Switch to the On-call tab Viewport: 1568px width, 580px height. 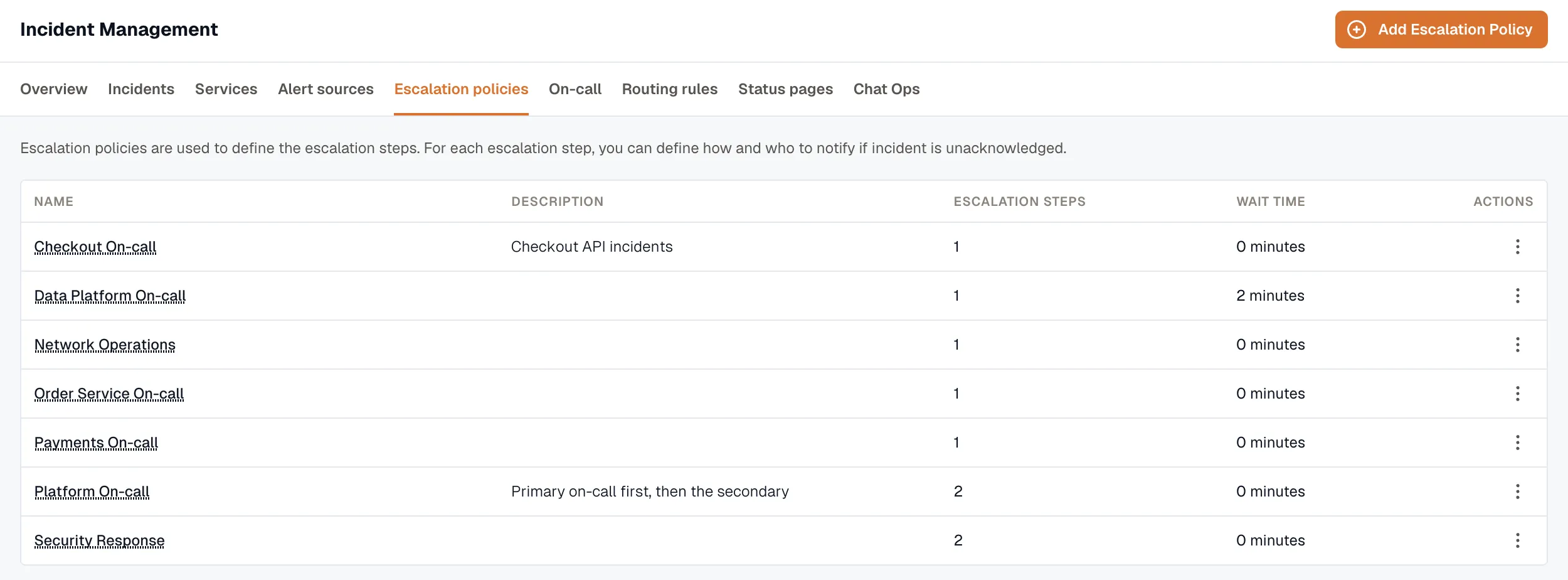575,89
